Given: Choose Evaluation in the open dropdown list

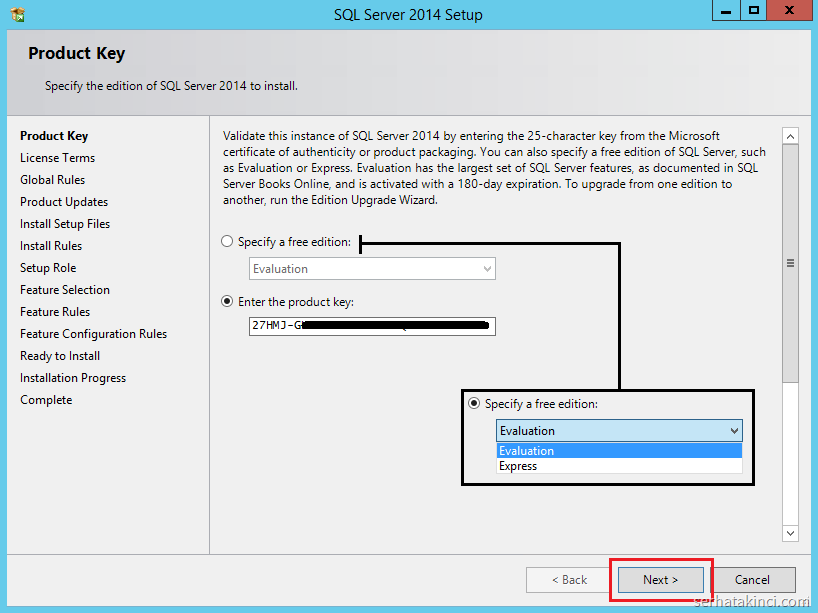Looking at the screenshot, I should click(527, 451).
